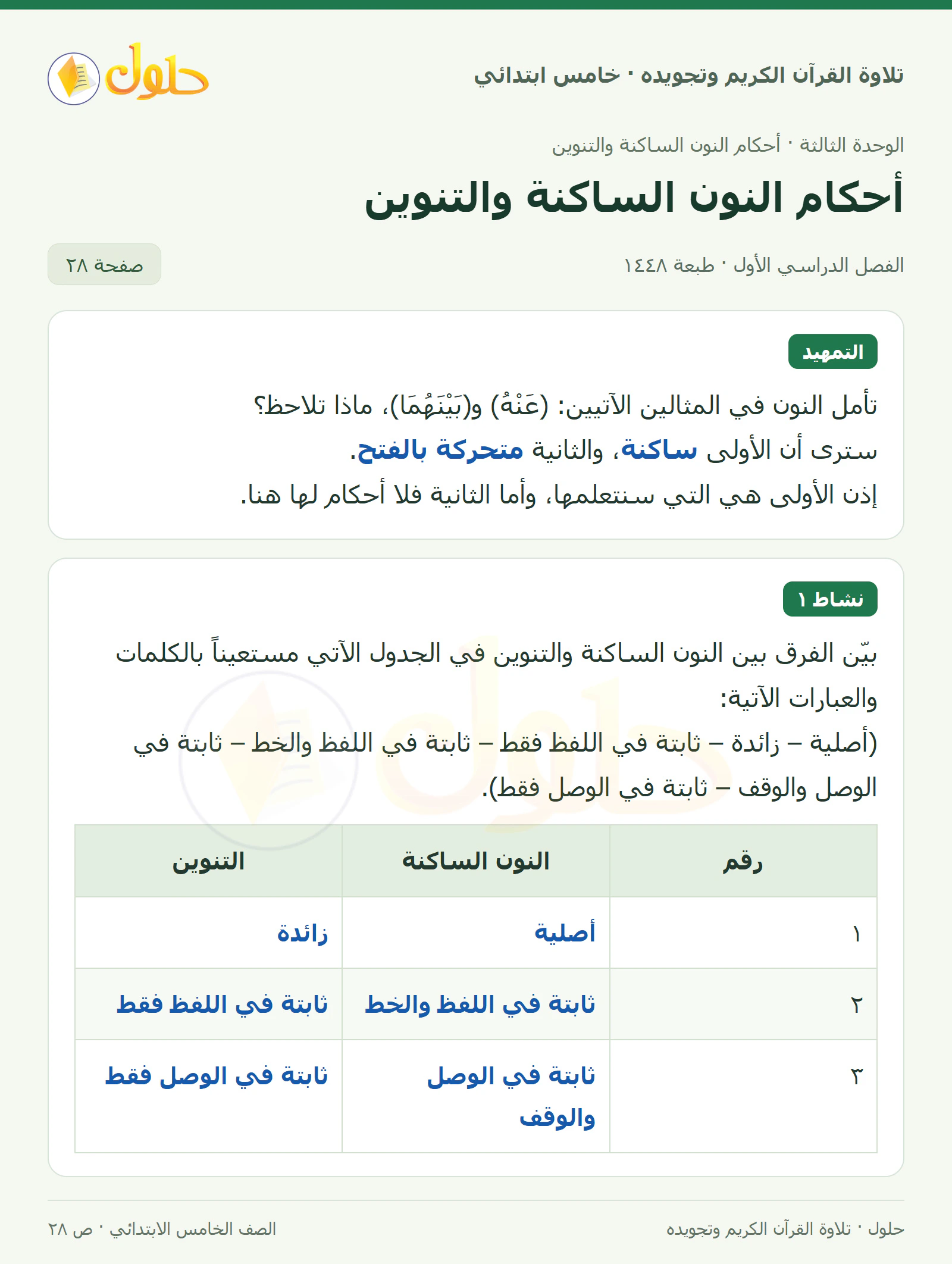The image size is (952, 1264).
Task: Click highlighted phrase متحركة بالفتح
Action: coord(440,450)
